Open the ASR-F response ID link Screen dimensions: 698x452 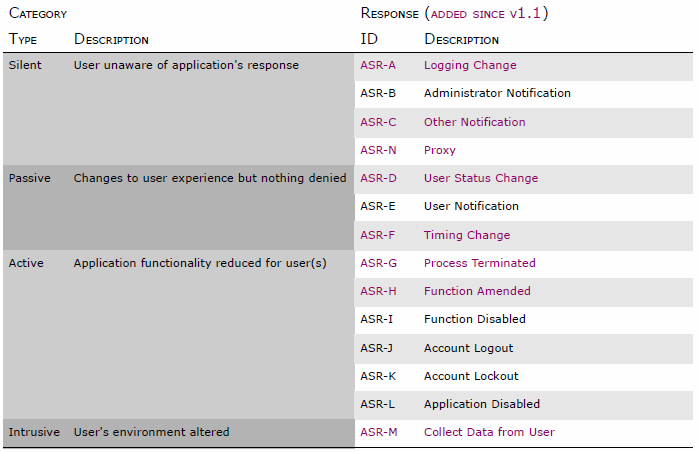coord(378,235)
